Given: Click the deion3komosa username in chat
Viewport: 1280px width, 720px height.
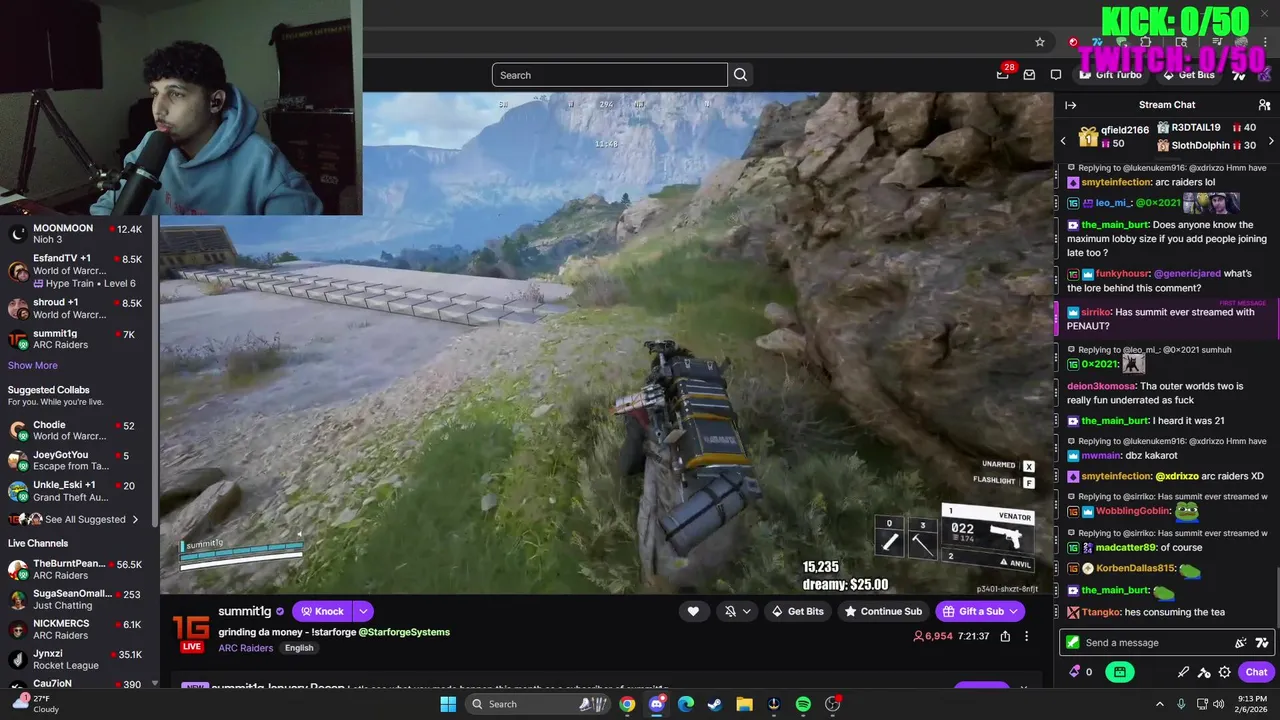Looking at the screenshot, I should [x=1101, y=386].
